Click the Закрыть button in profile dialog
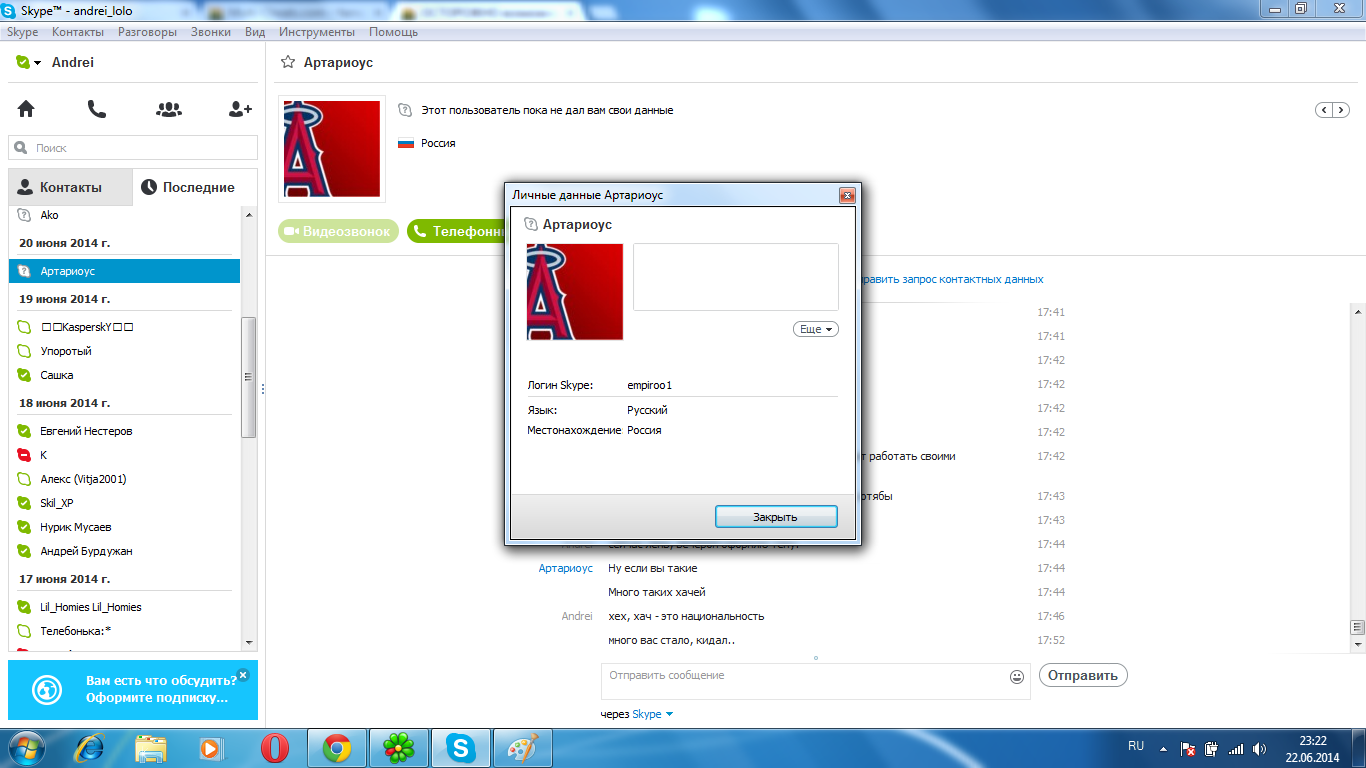This screenshot has height=768, width=1366. [x=776, y=517]
